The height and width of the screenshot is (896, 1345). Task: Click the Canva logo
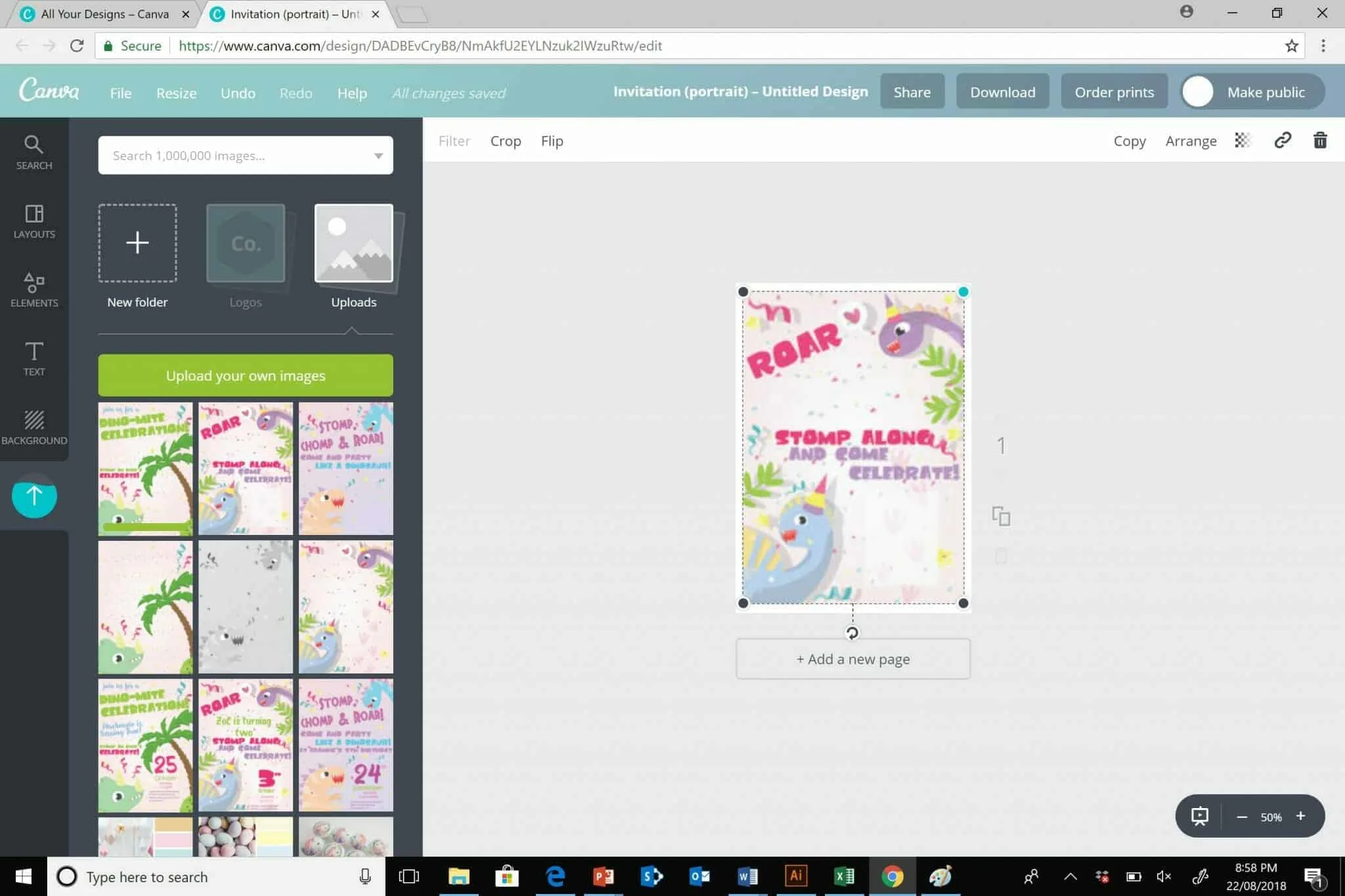pos(49,91)
